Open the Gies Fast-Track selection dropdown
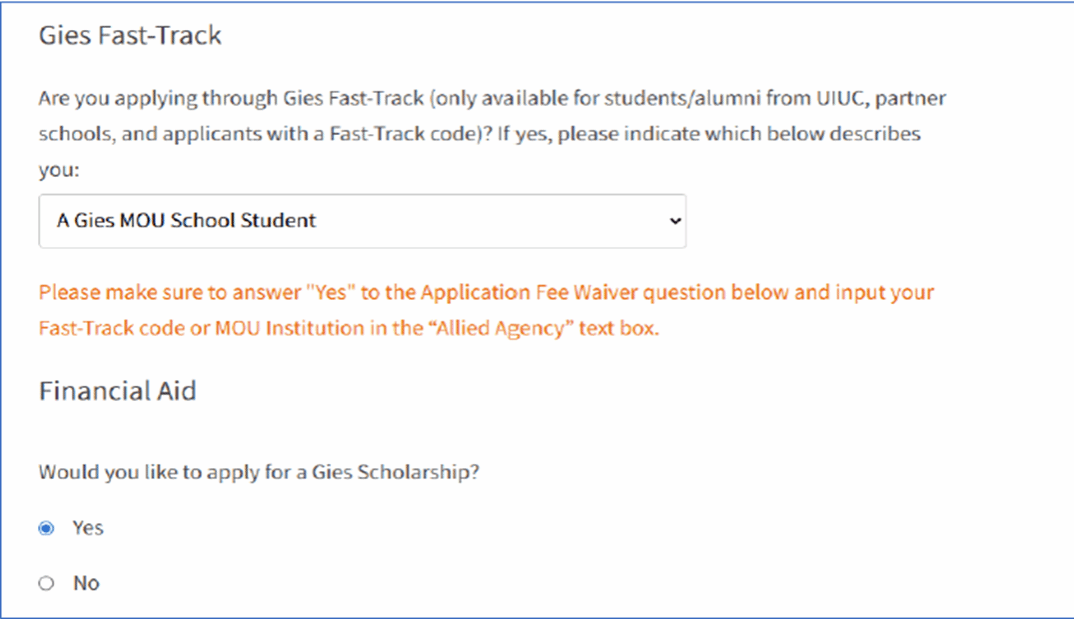 362,221
